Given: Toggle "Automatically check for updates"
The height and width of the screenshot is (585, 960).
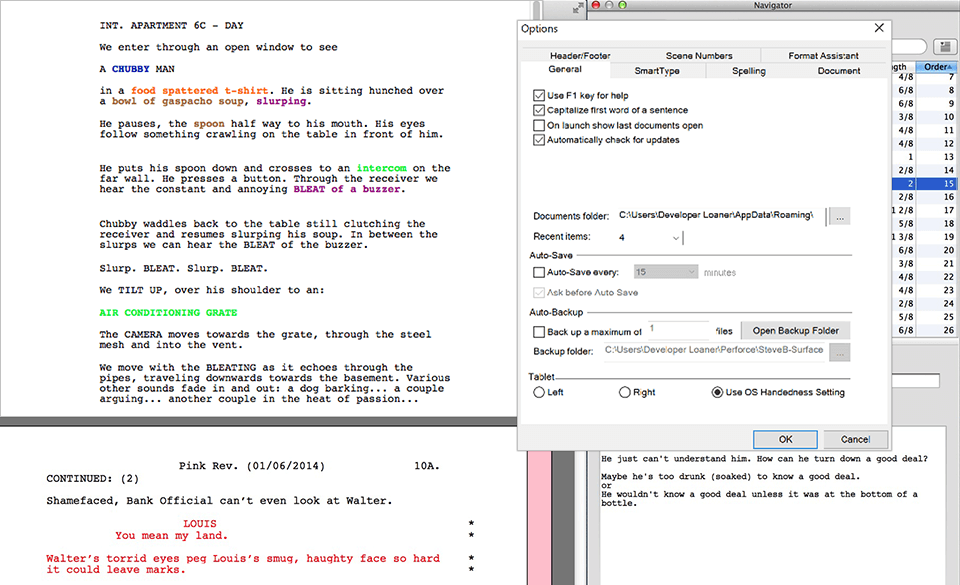Looking at the screenshot, I should (538, 139).
